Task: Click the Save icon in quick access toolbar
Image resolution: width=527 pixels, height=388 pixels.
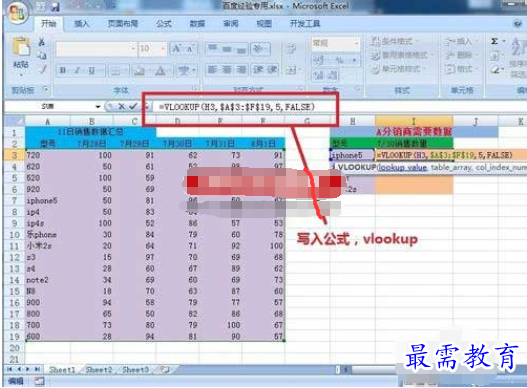Action: coord(55,7)
